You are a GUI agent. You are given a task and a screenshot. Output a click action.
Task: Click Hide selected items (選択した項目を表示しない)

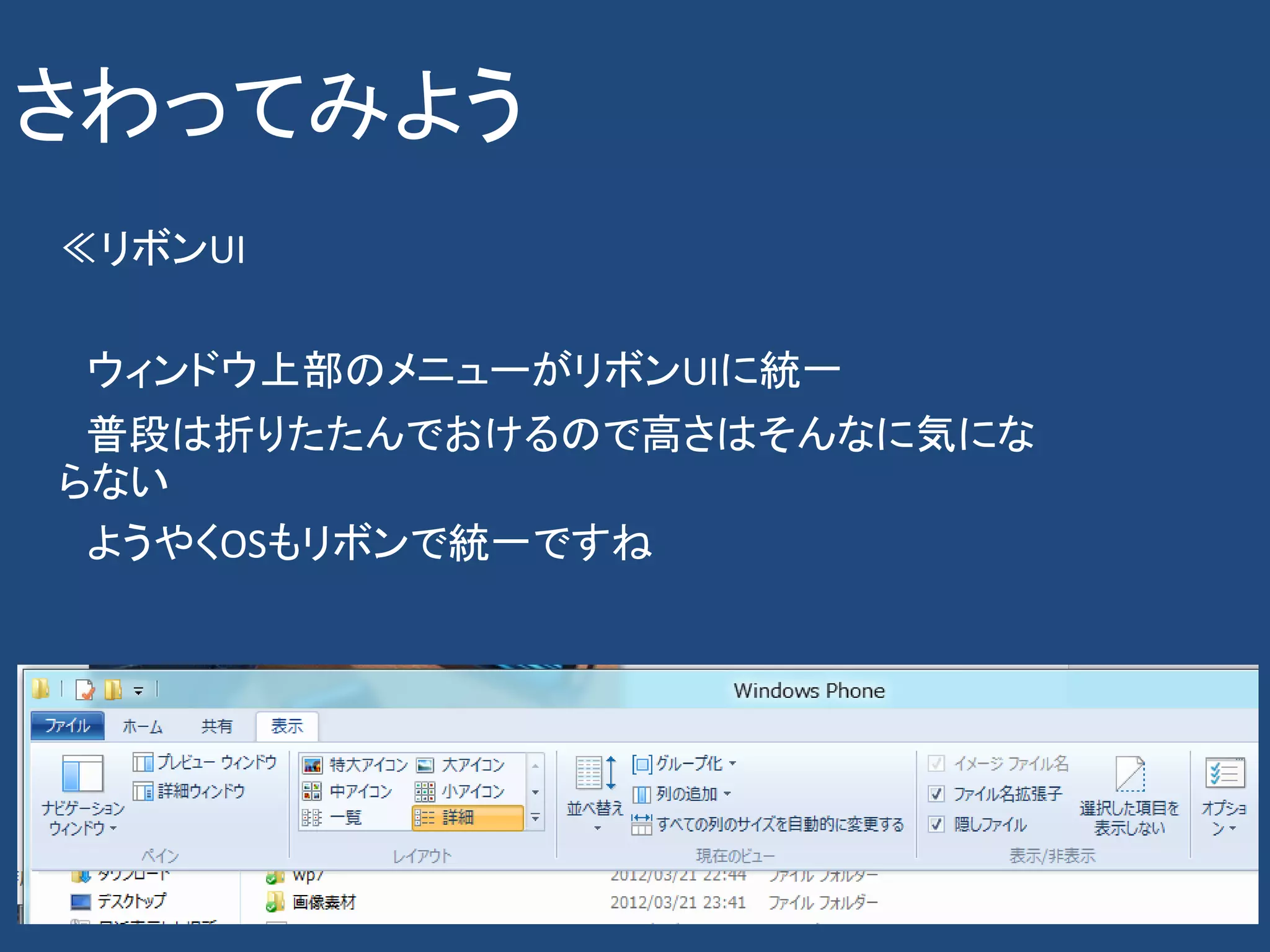(1129, 796)
